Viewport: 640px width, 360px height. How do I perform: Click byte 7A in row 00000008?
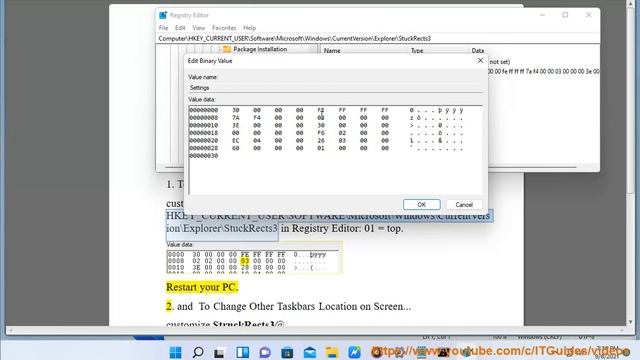click(236, 118)
